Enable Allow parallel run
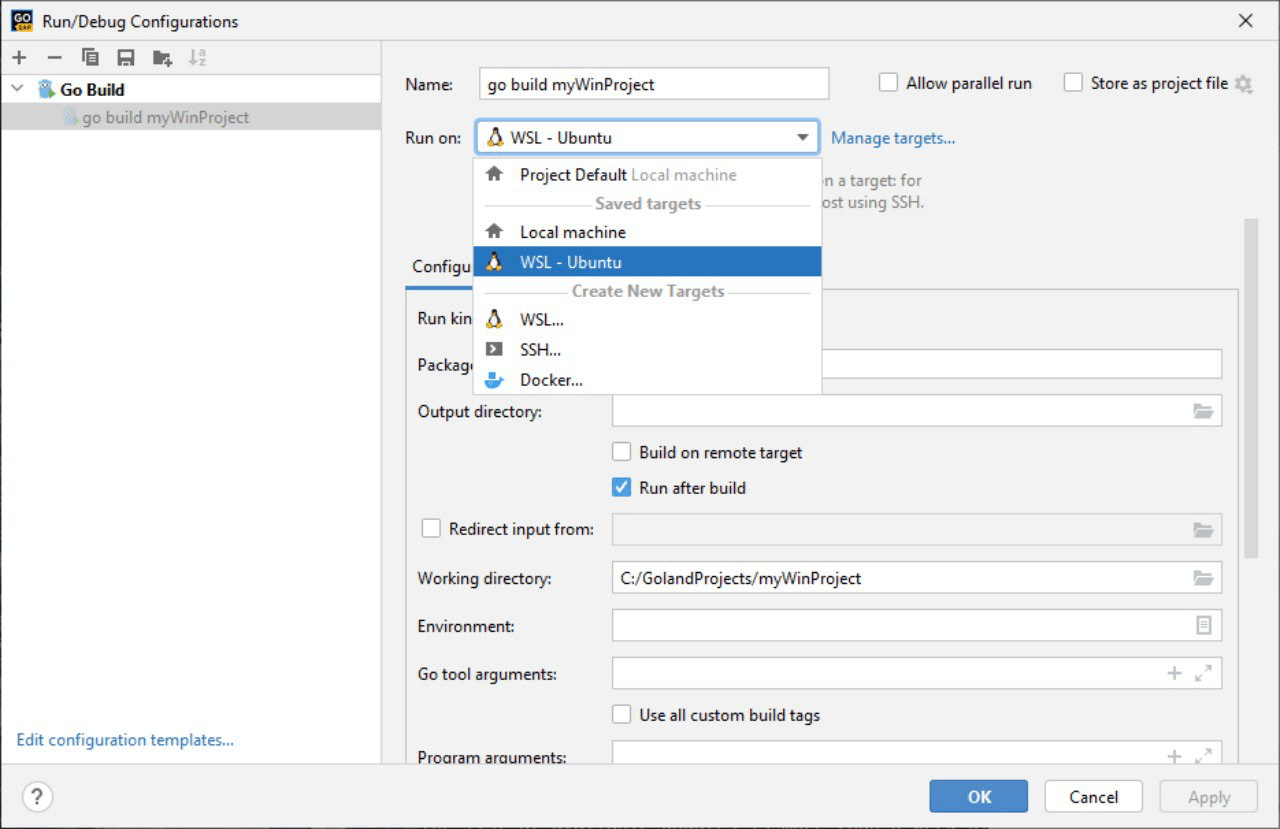 click(888, 82)
